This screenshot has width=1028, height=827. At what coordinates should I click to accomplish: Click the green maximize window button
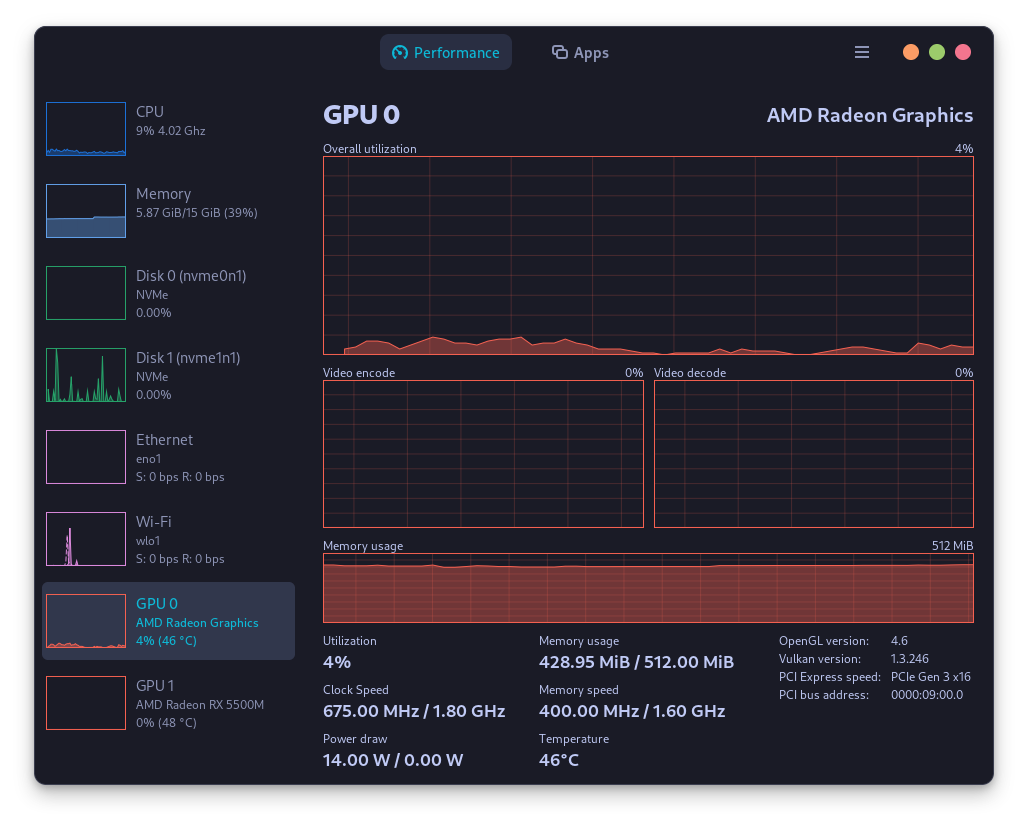coord(936,51)
